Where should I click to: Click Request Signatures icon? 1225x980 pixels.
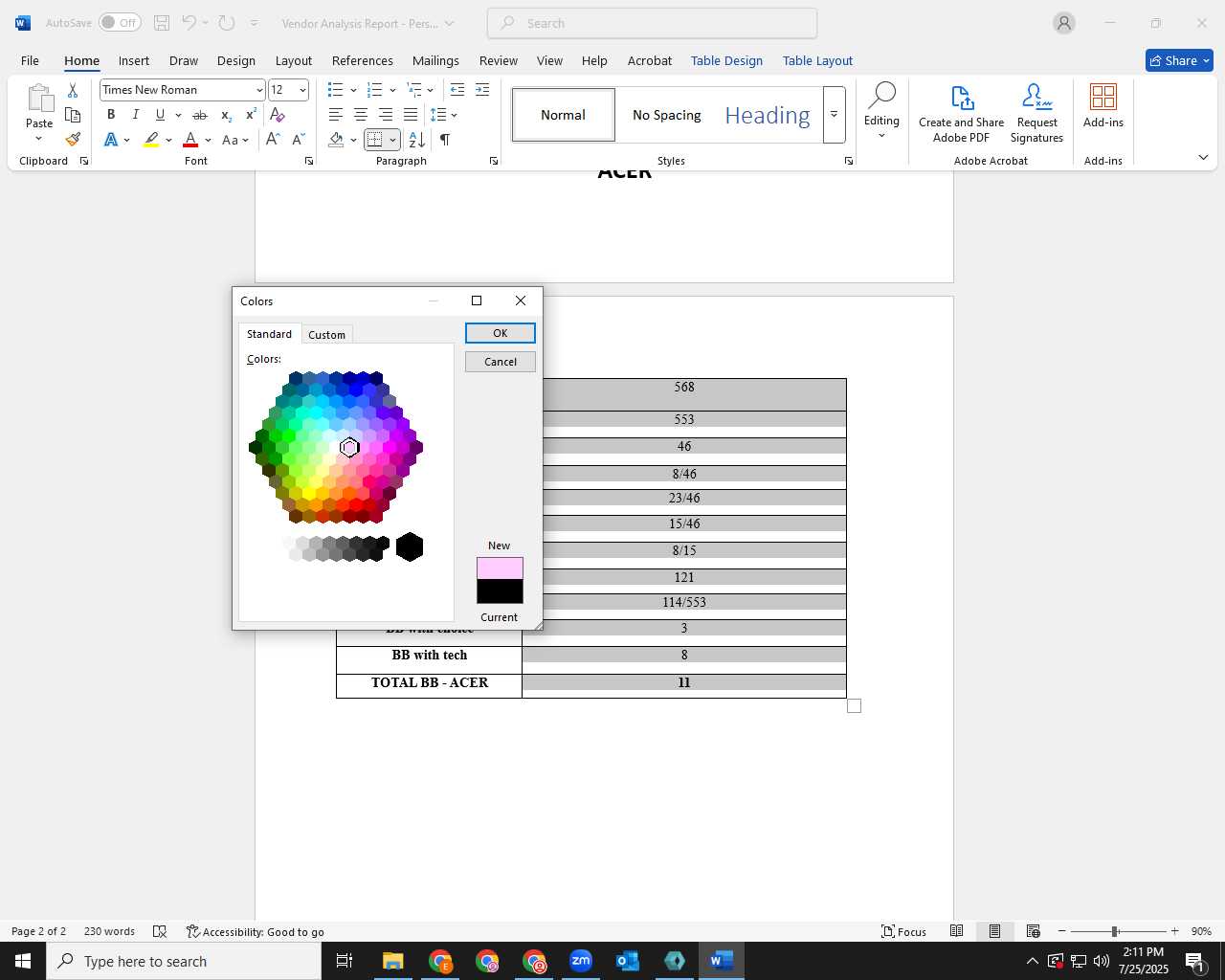tap(1037, 114)
